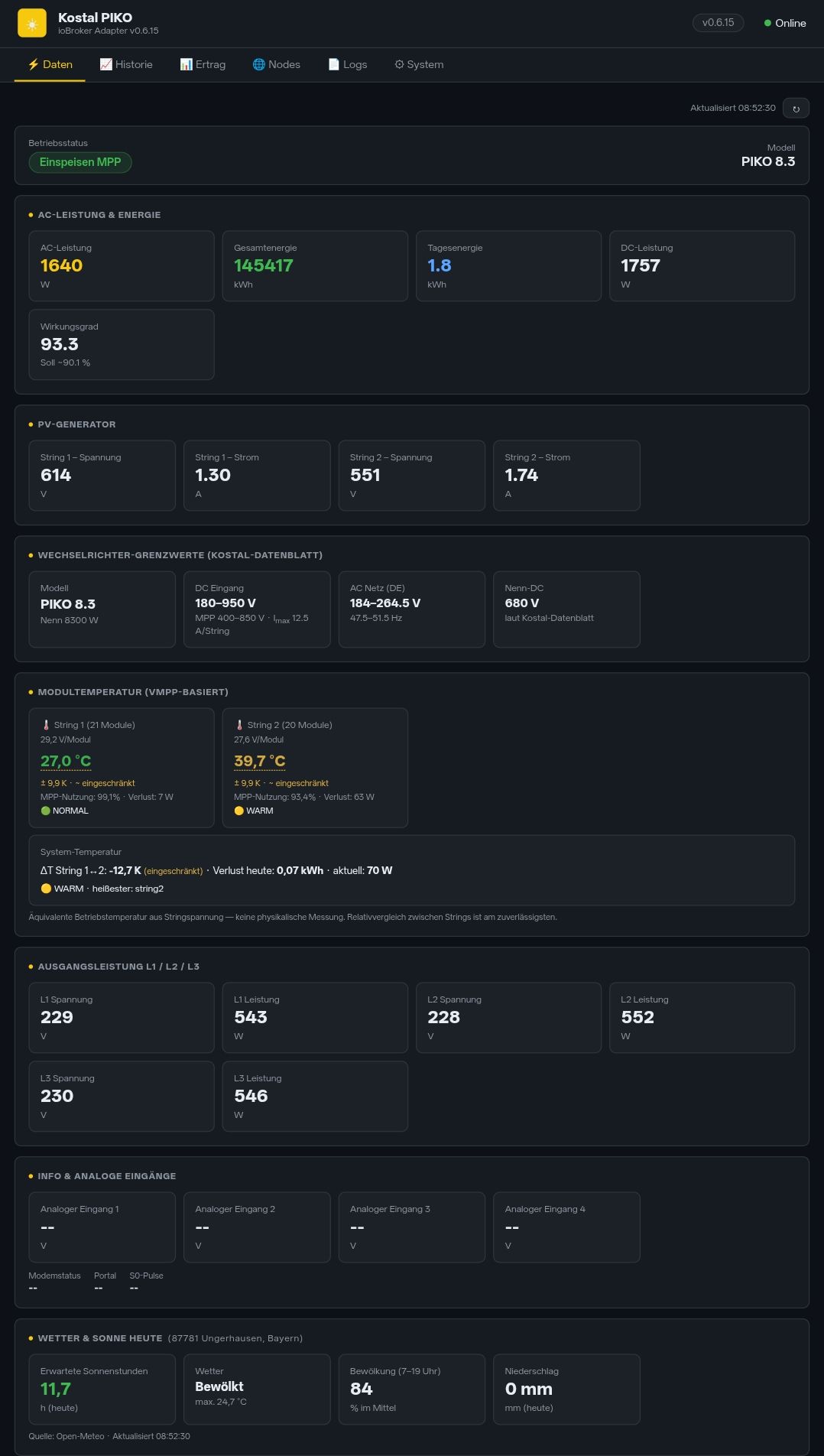Click the 39,7 °C temperature value
This screenshot has width=824, height=1456.
coord(259,761)
